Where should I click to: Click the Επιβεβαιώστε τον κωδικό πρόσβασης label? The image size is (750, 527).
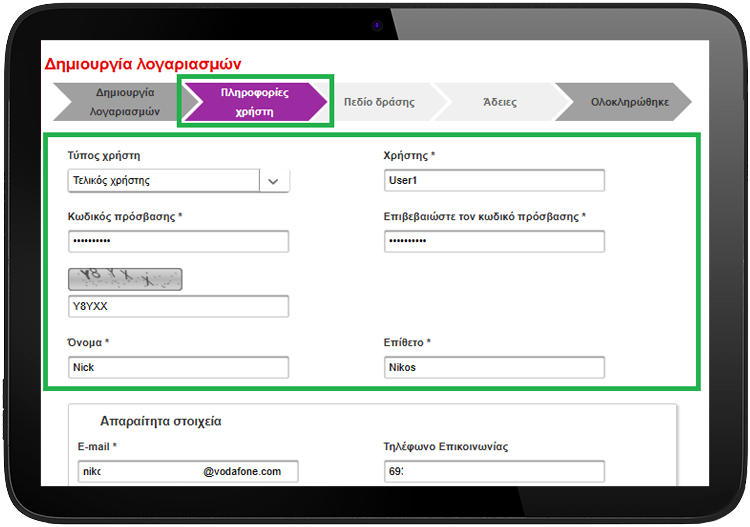pyautogui.click(x=485, y=217)
